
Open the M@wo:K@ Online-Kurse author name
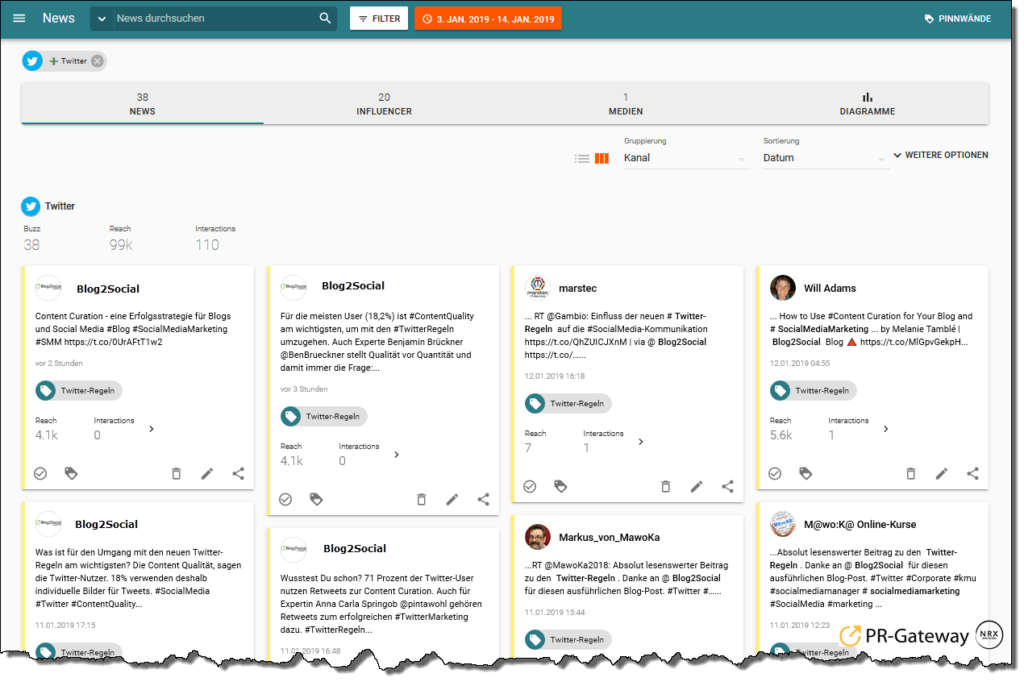point(859,524)
